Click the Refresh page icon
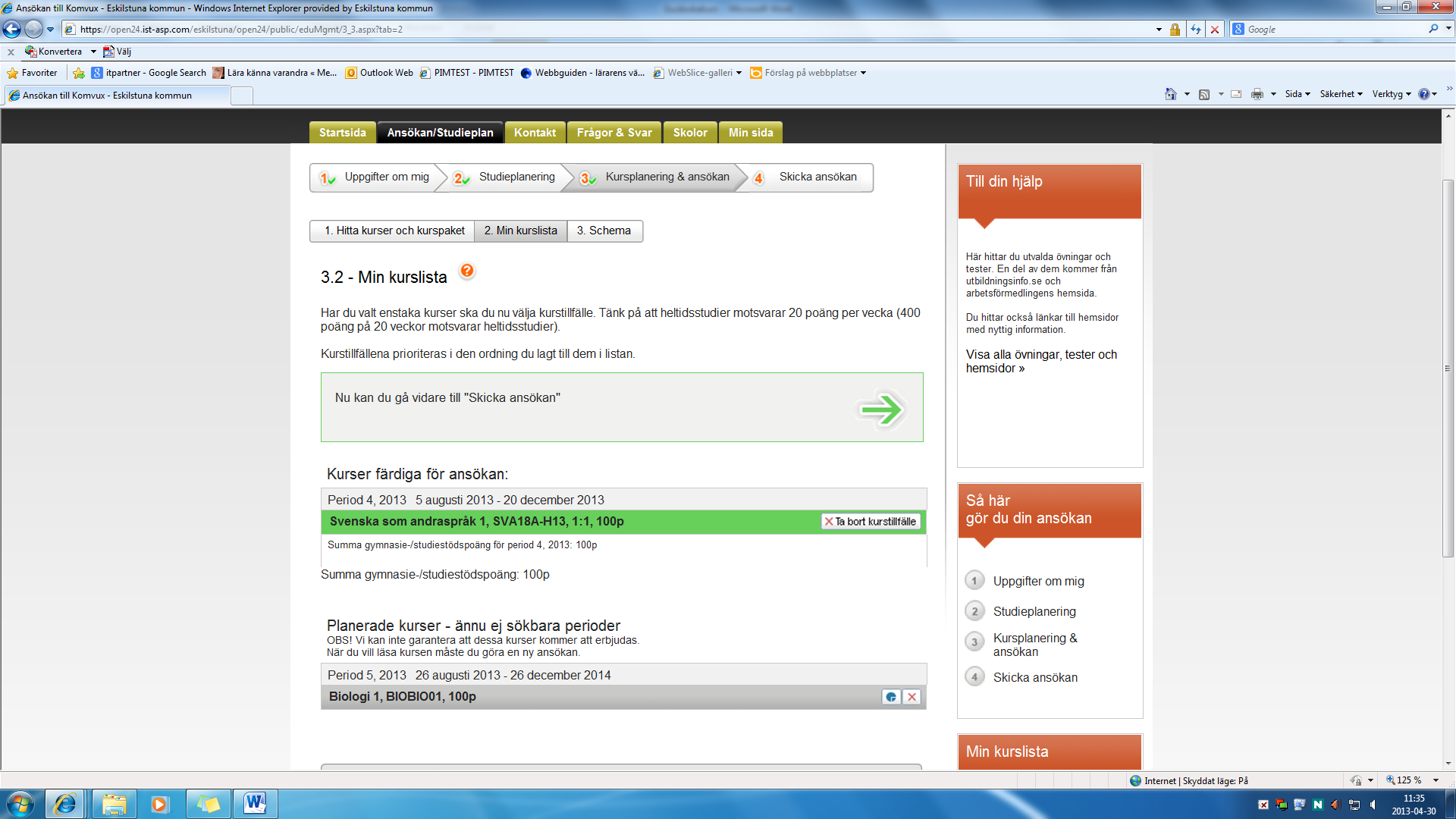This screenshot has width=1456, height=819. (x=1196, y=30)
